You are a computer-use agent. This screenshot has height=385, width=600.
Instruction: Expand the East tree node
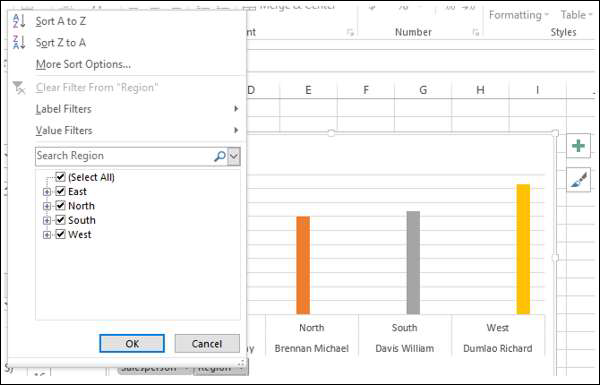coord(47,192)
